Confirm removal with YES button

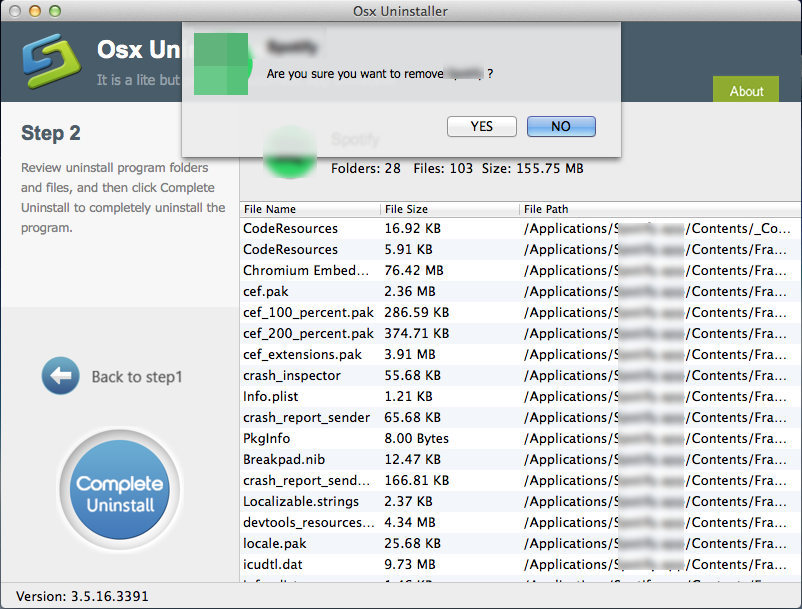(481, 127)
